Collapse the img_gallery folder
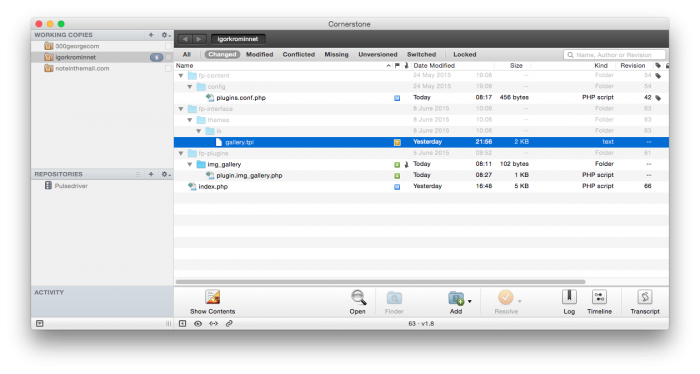700x374 pixels. pos(190,164)
